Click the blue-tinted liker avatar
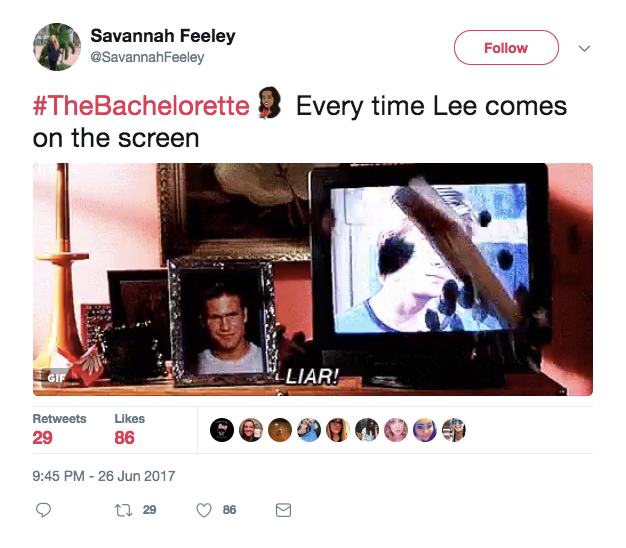This screenshot has width=626, height=548. (x=425, y=430)
